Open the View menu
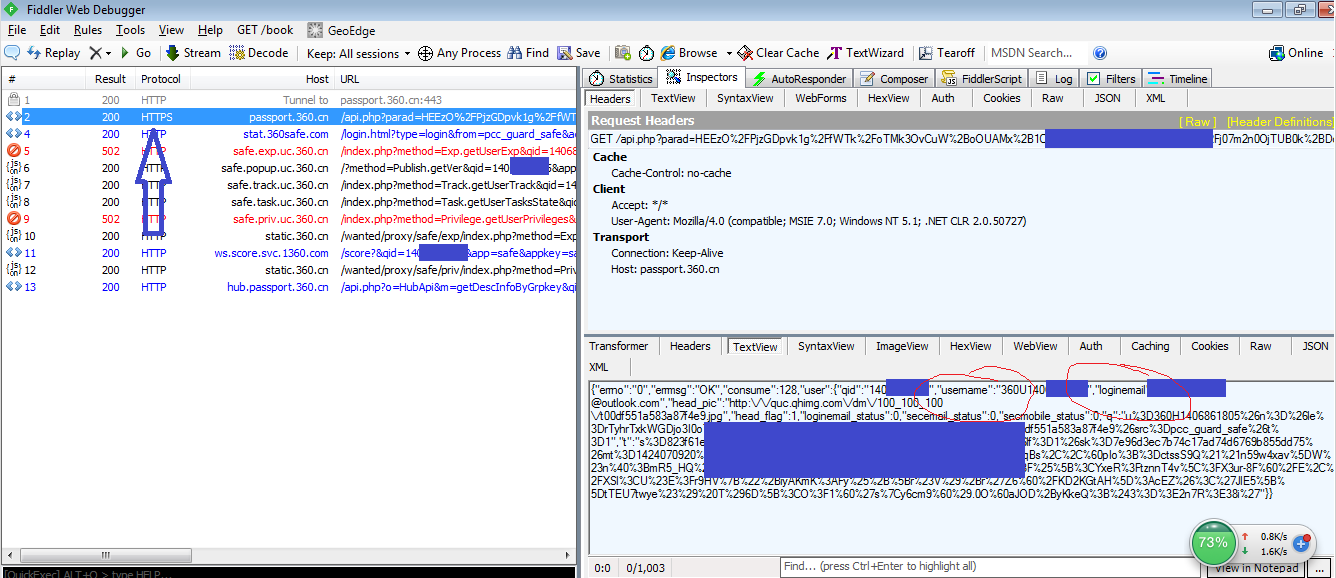The image size is (1336, 578). point(171,30)
